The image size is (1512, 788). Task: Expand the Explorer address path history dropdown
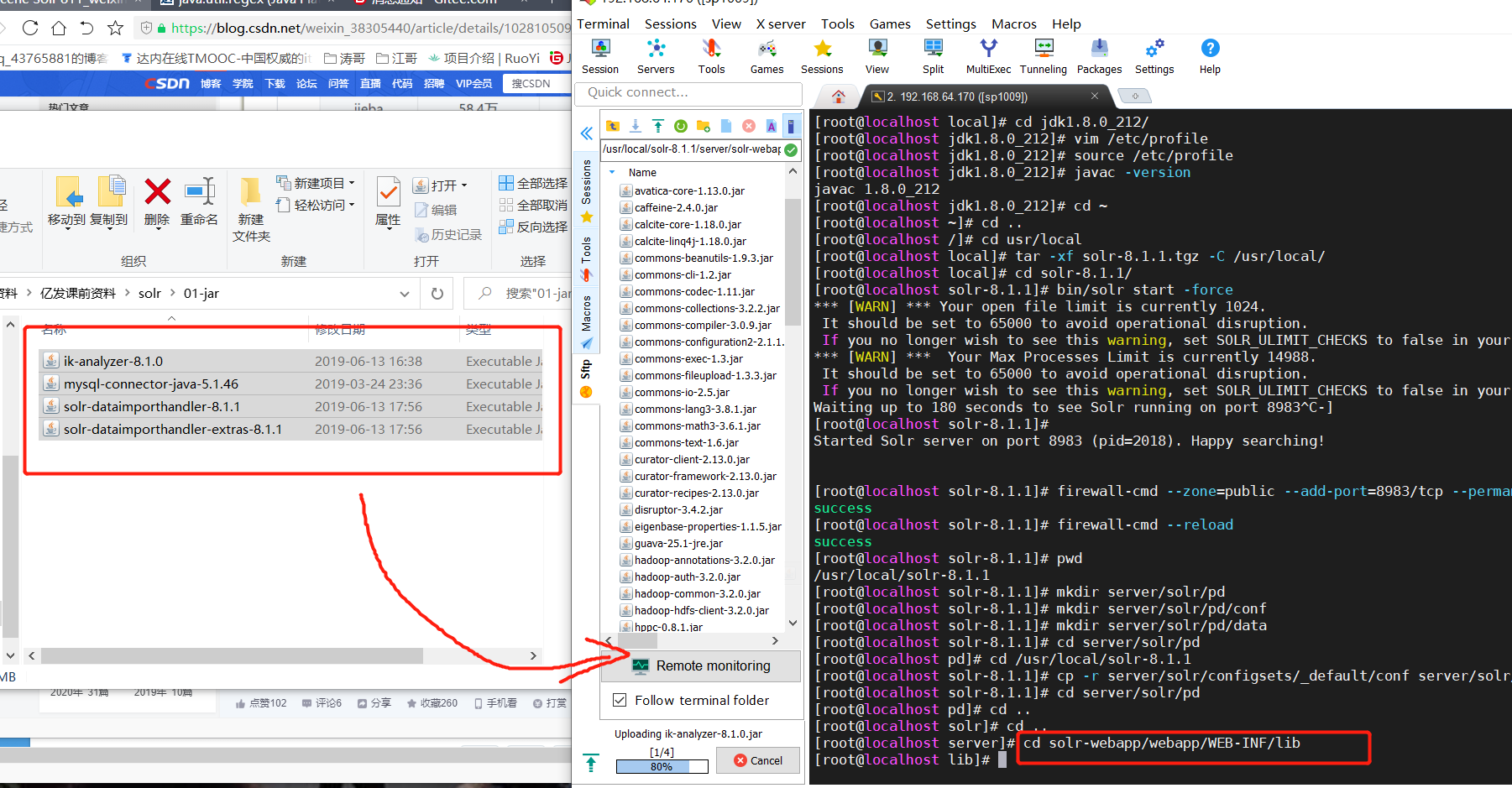405,294
